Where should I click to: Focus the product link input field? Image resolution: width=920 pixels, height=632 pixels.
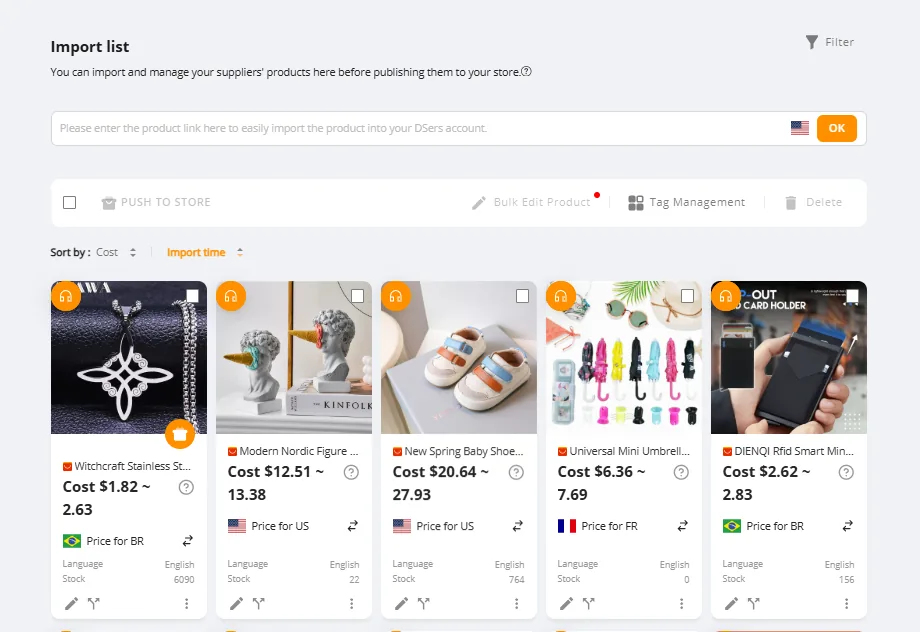(x=420, y=129)
